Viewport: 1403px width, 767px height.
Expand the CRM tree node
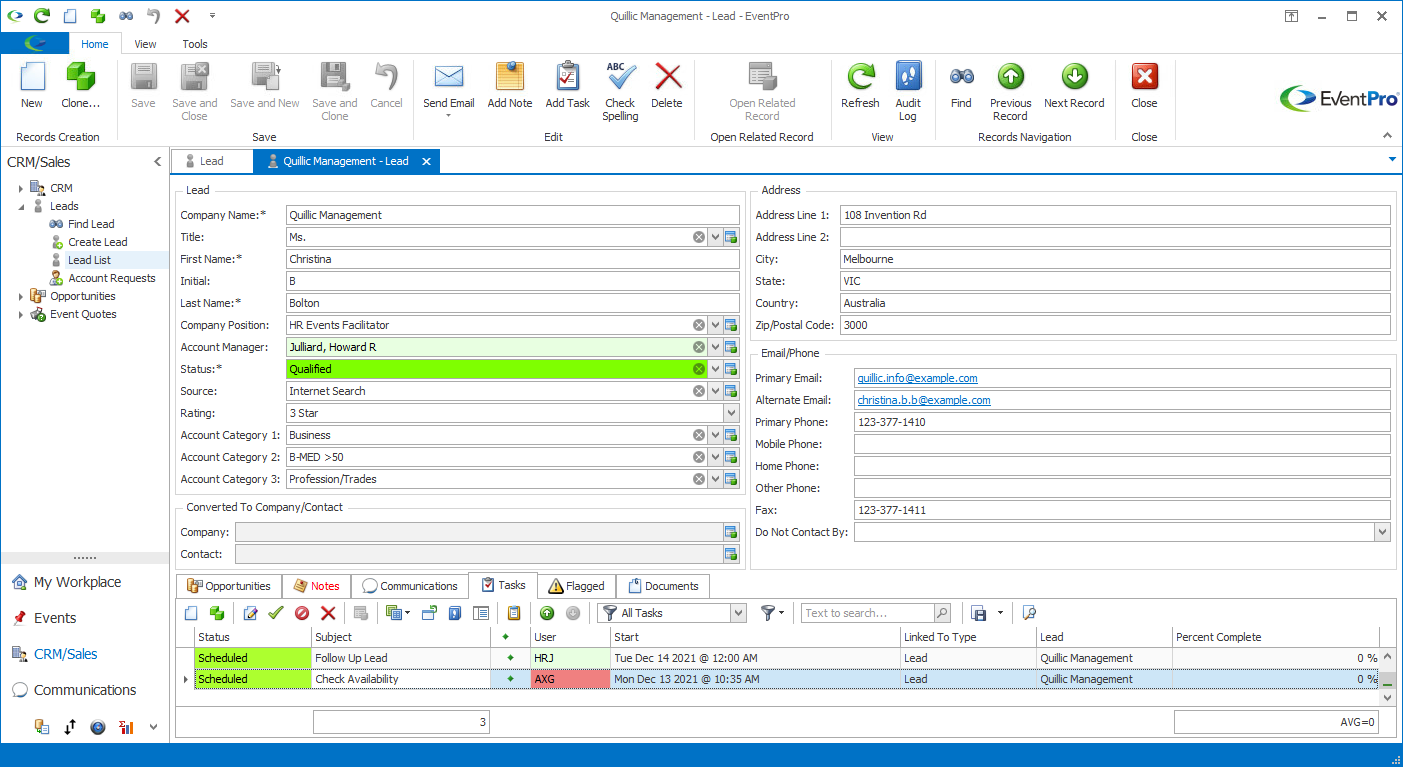pyautogui.click(x=20, y=188)
